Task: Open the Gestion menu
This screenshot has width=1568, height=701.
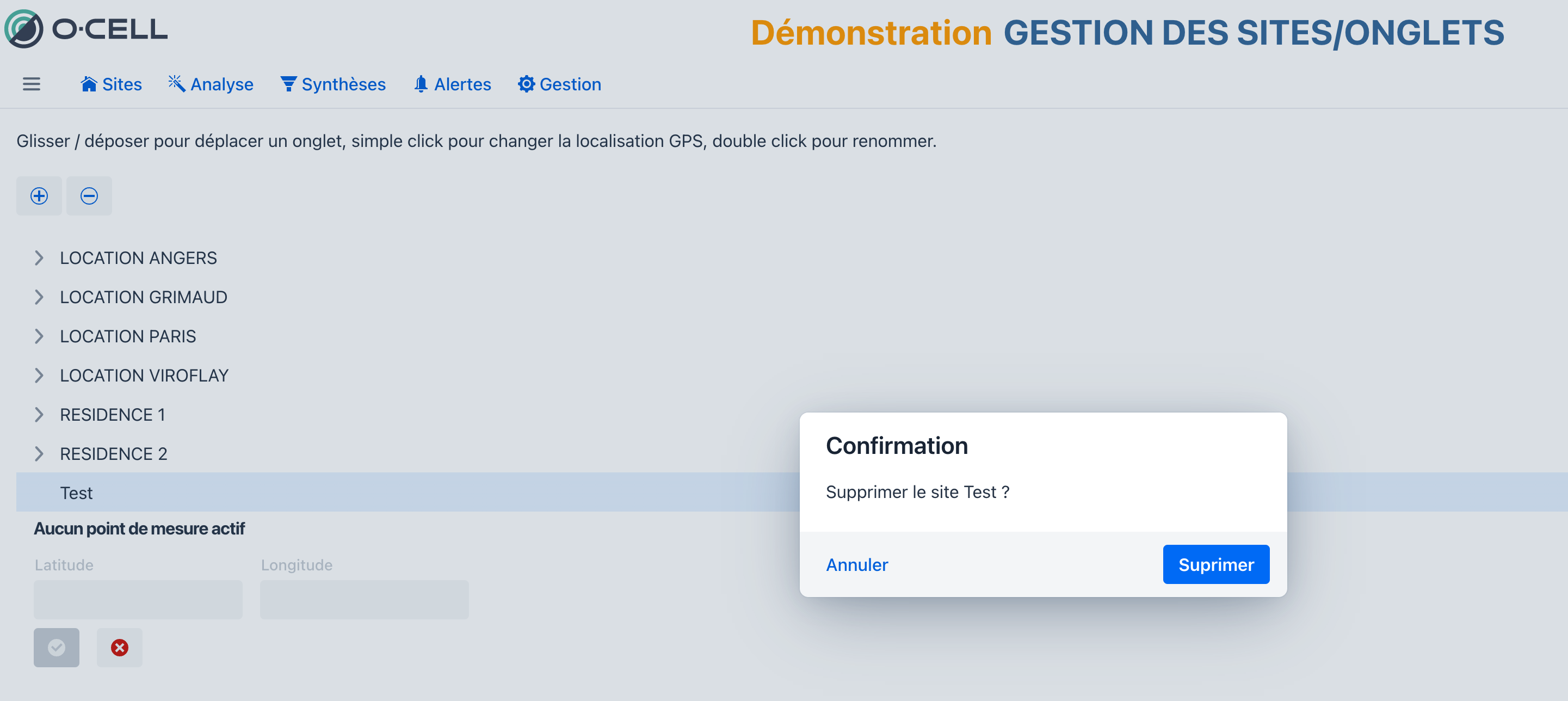Action: pyautogui.click(x=559, y=84)
